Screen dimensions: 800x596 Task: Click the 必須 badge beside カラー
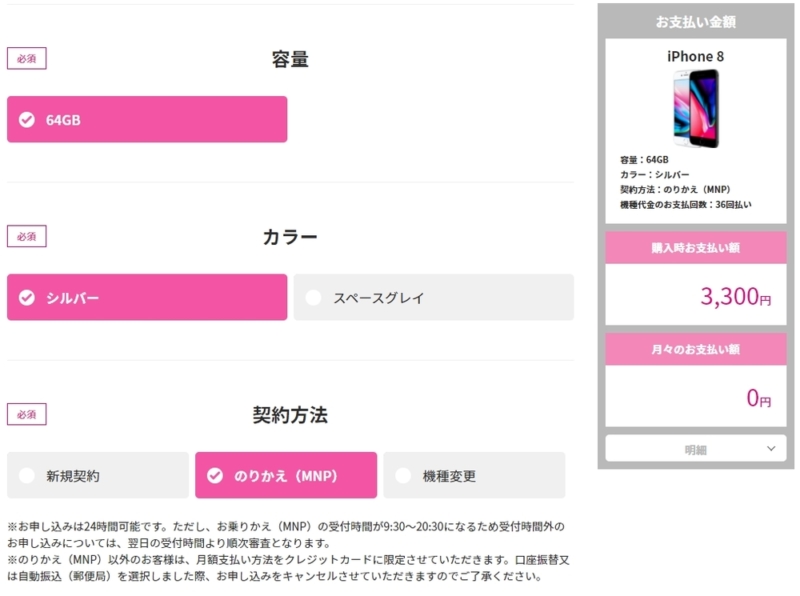pos(27,236)
